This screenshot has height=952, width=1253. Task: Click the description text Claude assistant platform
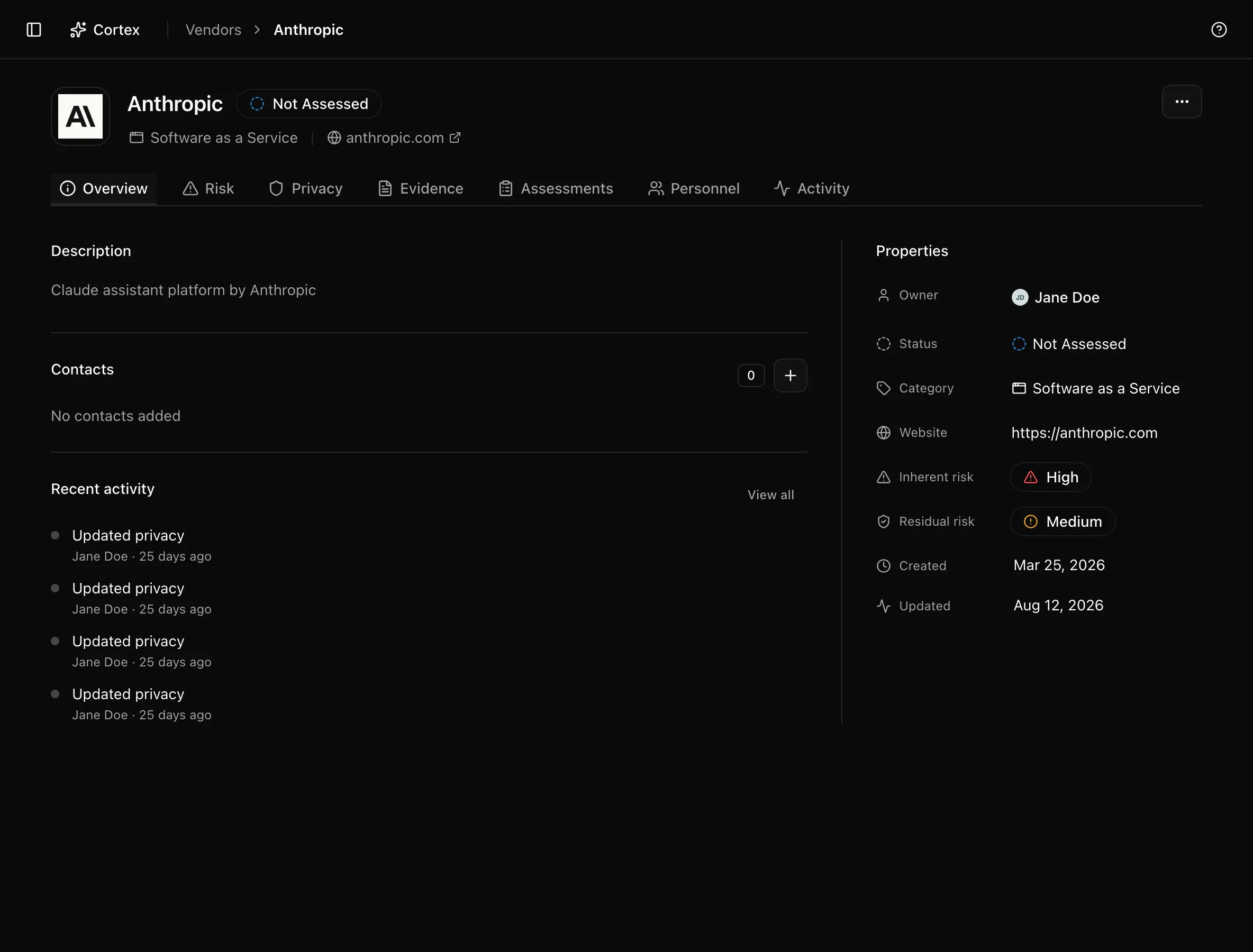click(183, 290)
